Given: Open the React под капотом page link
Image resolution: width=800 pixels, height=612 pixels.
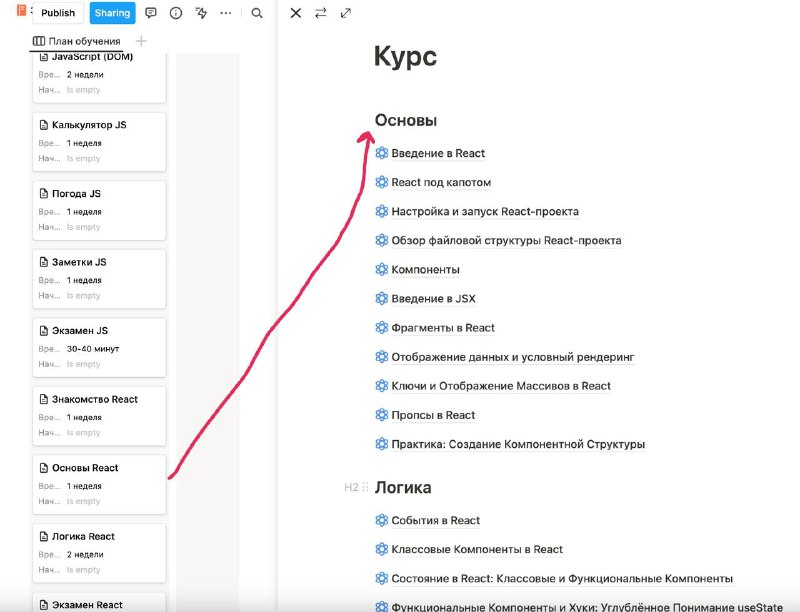Looking at the screenshot, I should pos(441,182).
